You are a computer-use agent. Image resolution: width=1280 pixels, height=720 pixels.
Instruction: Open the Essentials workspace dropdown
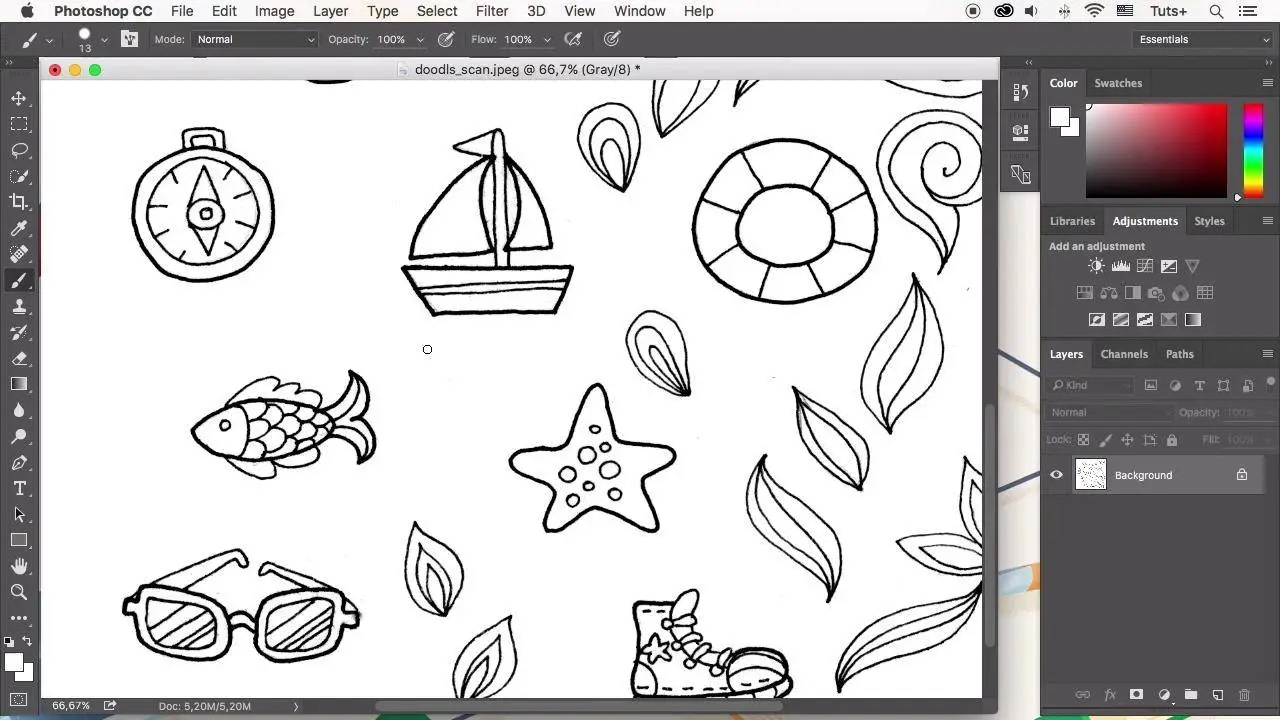pyautogui.click(x=1204, y=39)
